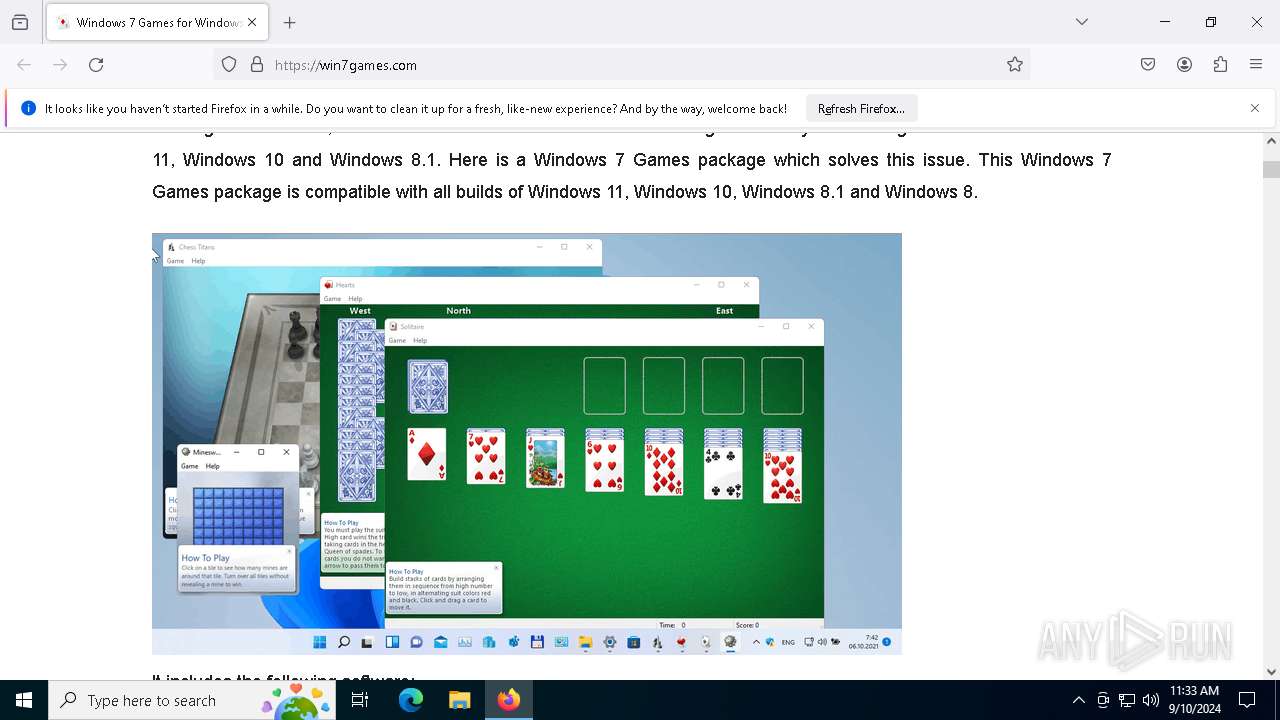Go back to the previous page
This screenshot has width=1280, height=720.
pyautogui.click(x=24, y=65)
